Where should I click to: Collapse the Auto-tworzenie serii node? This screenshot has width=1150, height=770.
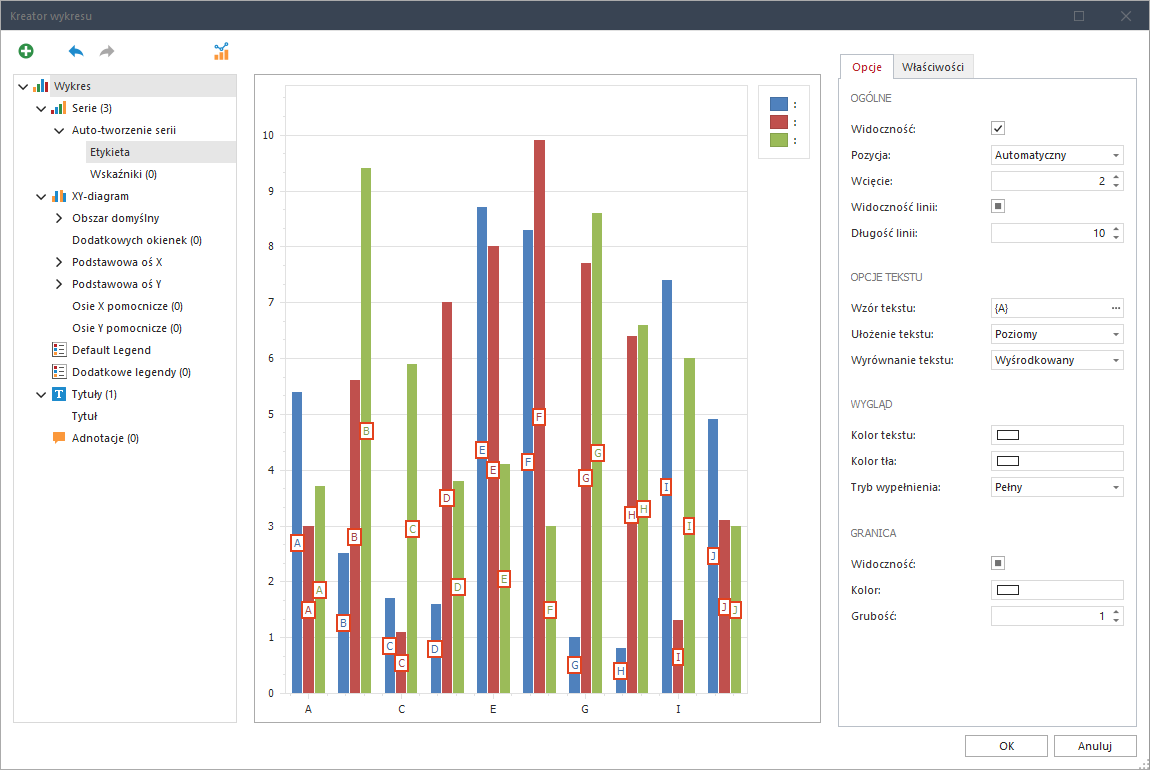point(59,131)
